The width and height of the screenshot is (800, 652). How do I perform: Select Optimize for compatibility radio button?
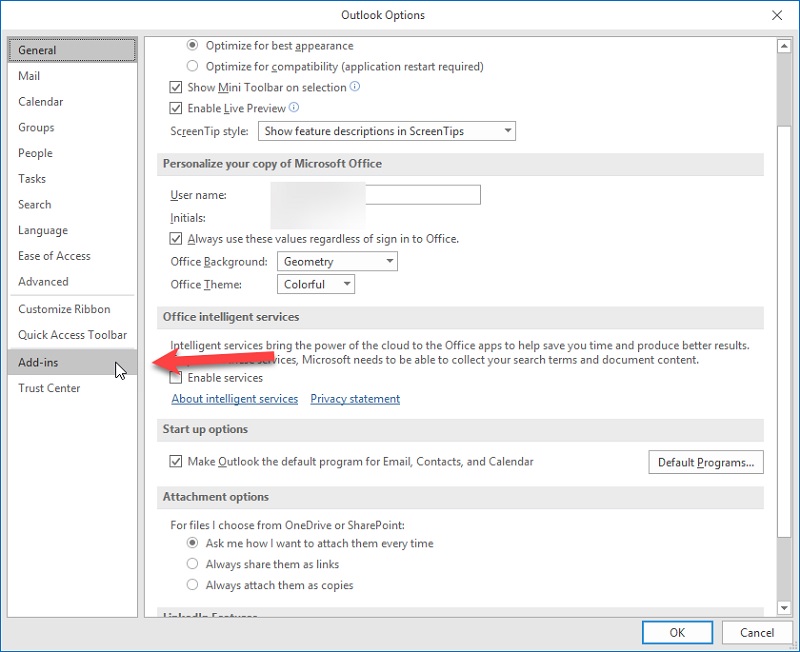(193, 66)
